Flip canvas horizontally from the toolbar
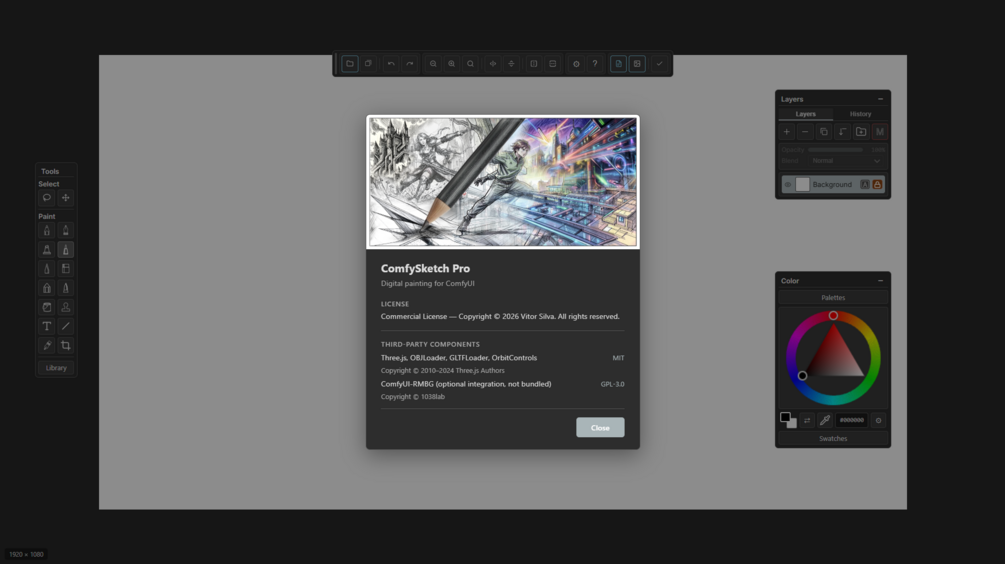The image size is (1005, 564). pyautogui.click(x=493, y=63)
